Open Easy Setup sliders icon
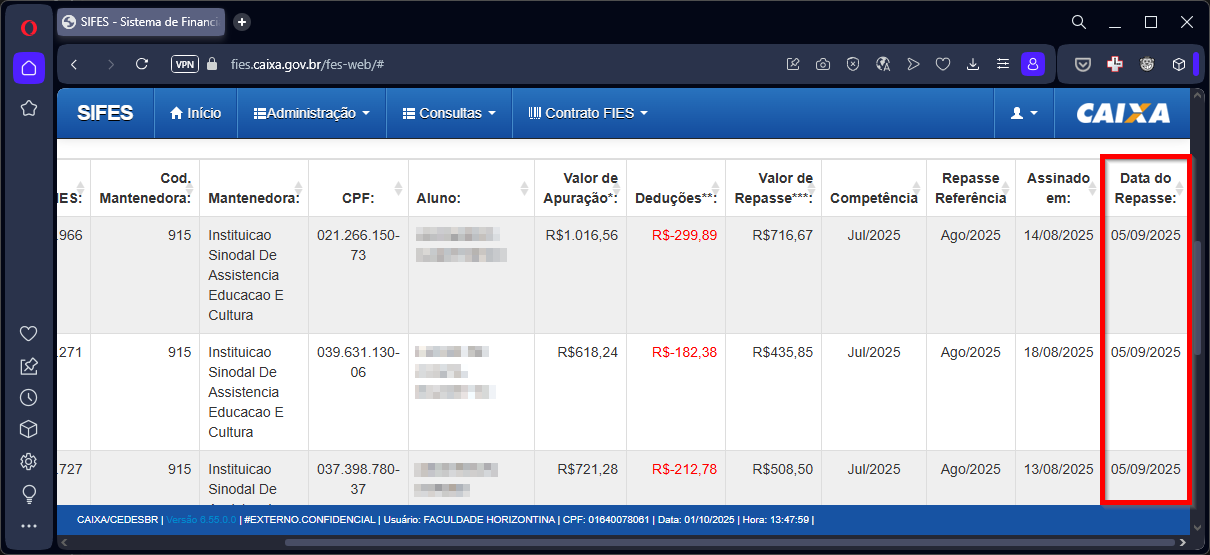The image size is (1210, 555). (1002, 64)
